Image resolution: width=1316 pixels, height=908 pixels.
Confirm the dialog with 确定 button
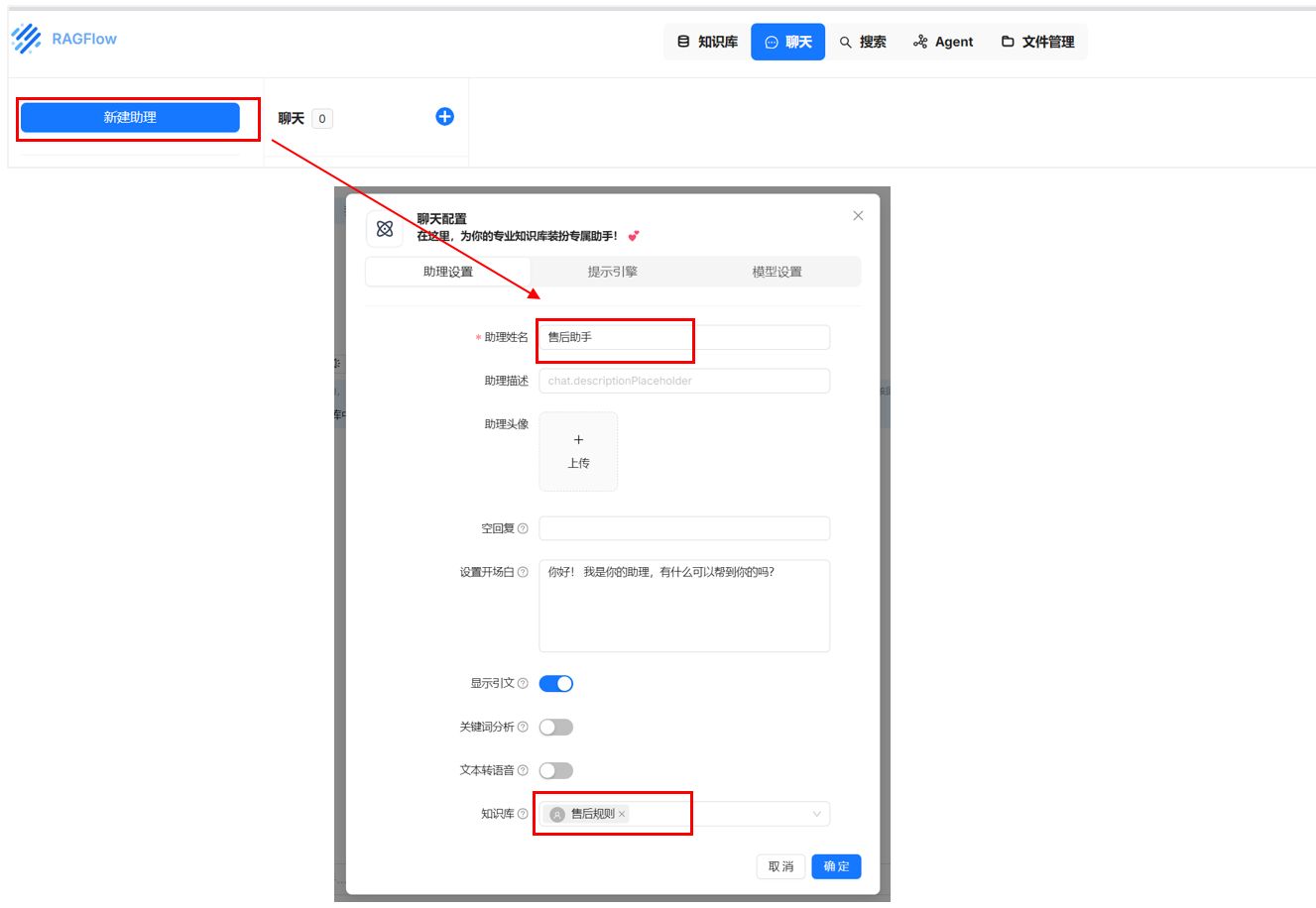click(836, 865)
